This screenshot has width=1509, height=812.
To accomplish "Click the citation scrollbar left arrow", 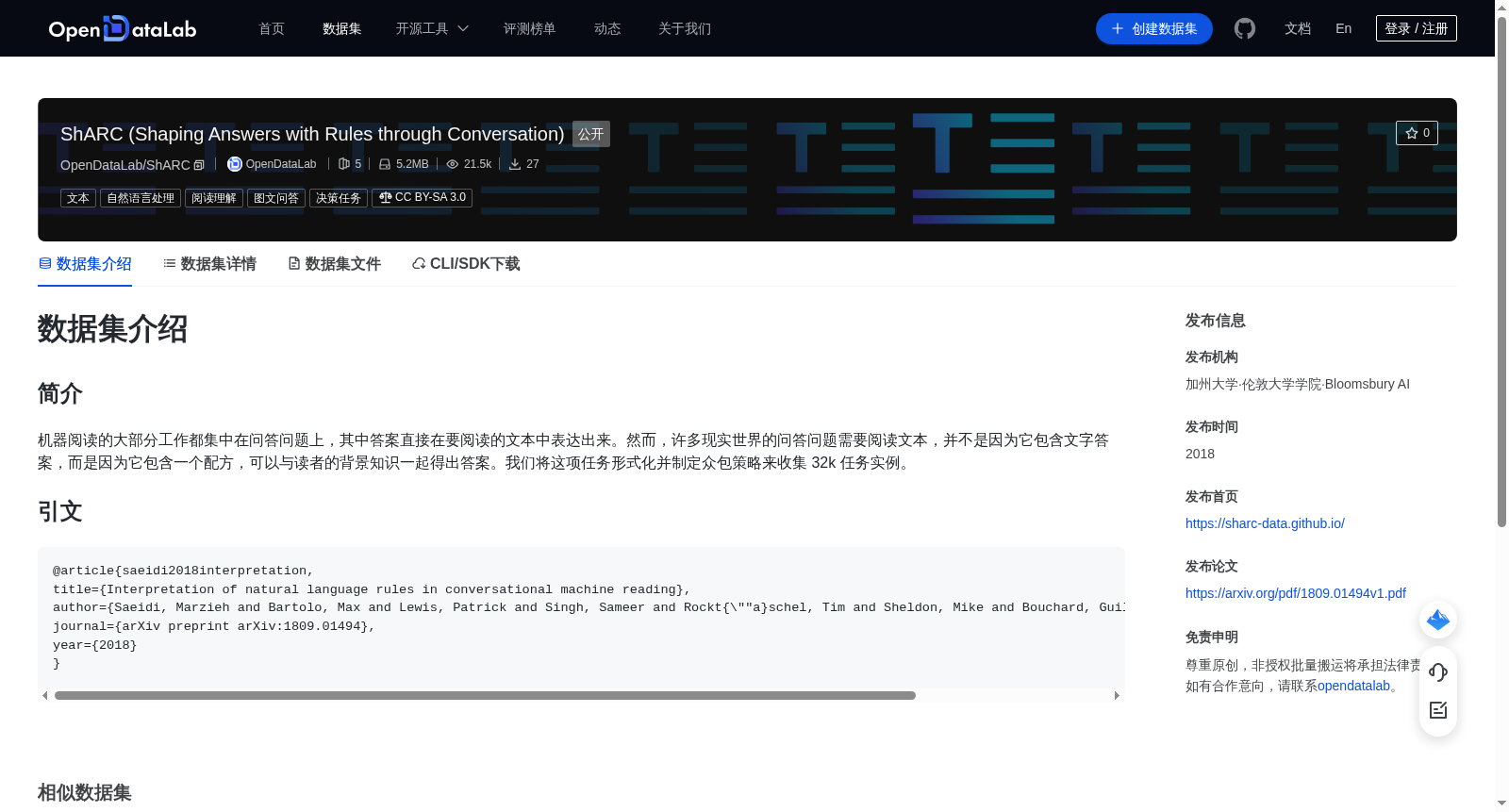I will (44, 695).
